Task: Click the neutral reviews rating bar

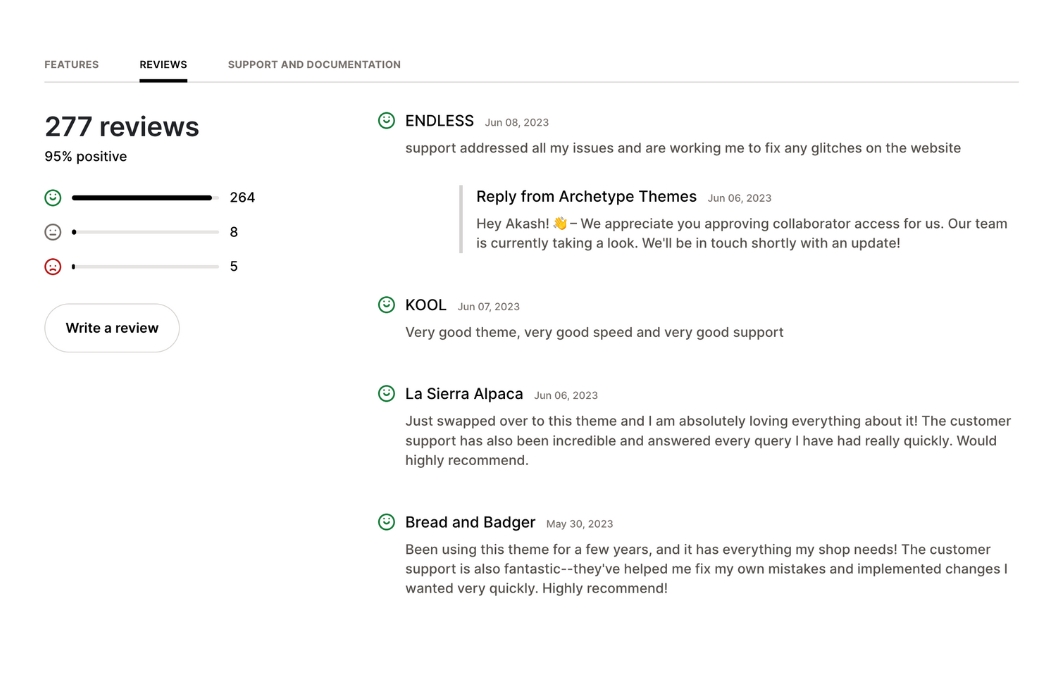Action: tap(143, 231)
